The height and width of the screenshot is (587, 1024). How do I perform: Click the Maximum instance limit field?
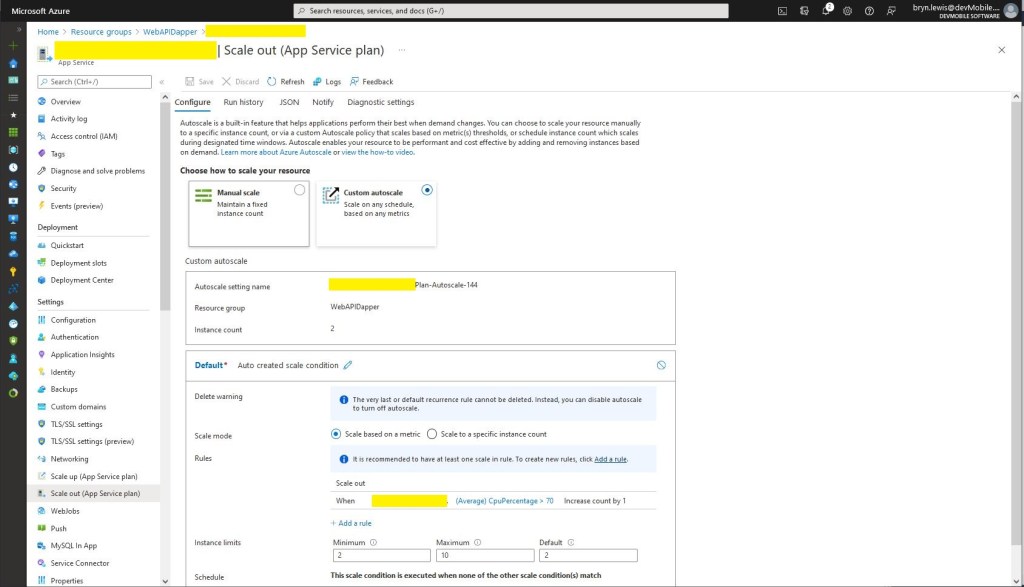tap(484, 555)
